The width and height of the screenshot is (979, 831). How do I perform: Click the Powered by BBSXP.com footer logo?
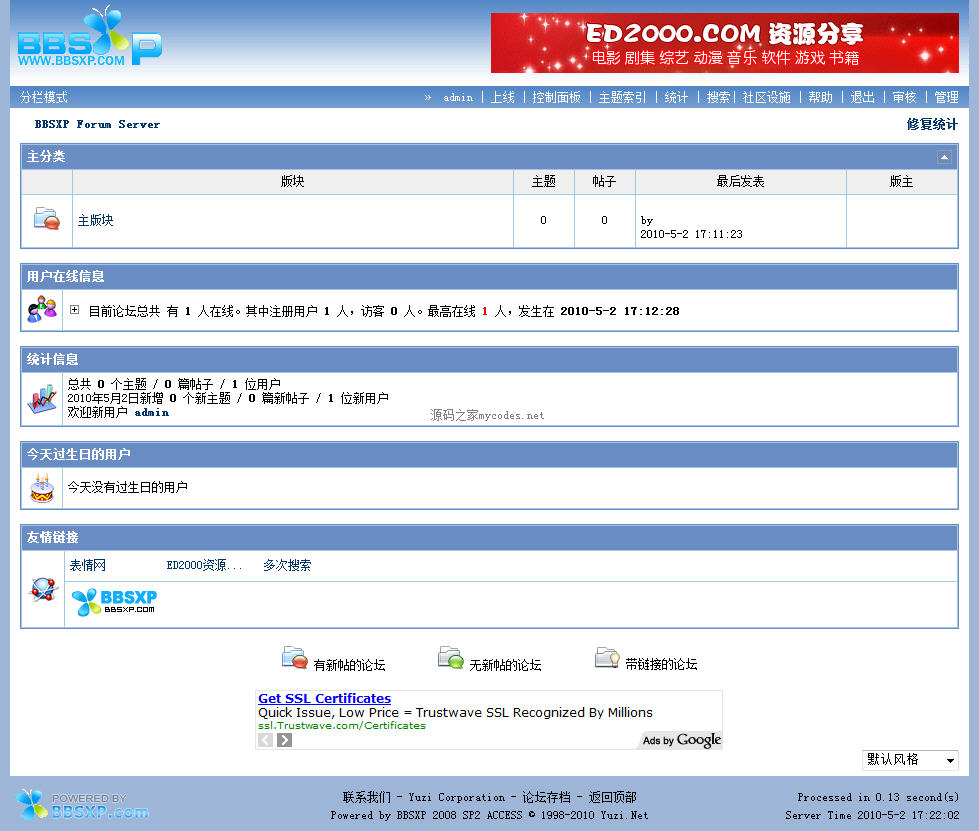coord(82,805)
